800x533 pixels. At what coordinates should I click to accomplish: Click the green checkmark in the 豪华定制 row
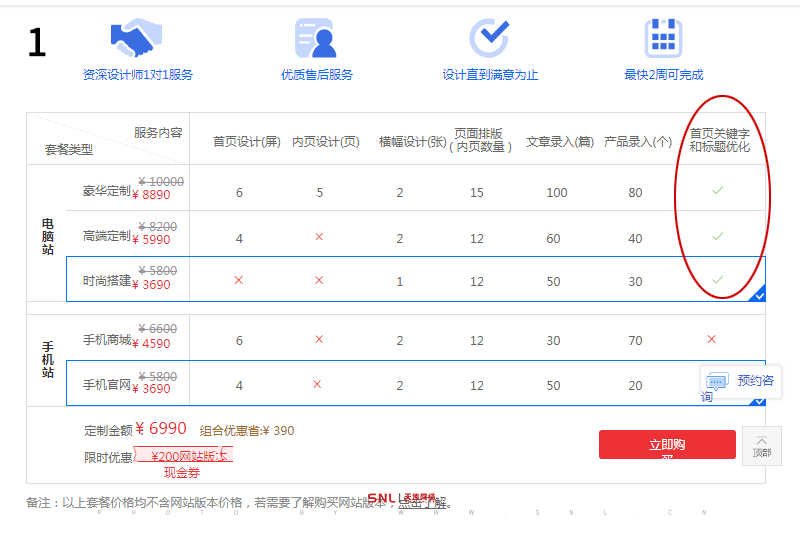point(717,190)
